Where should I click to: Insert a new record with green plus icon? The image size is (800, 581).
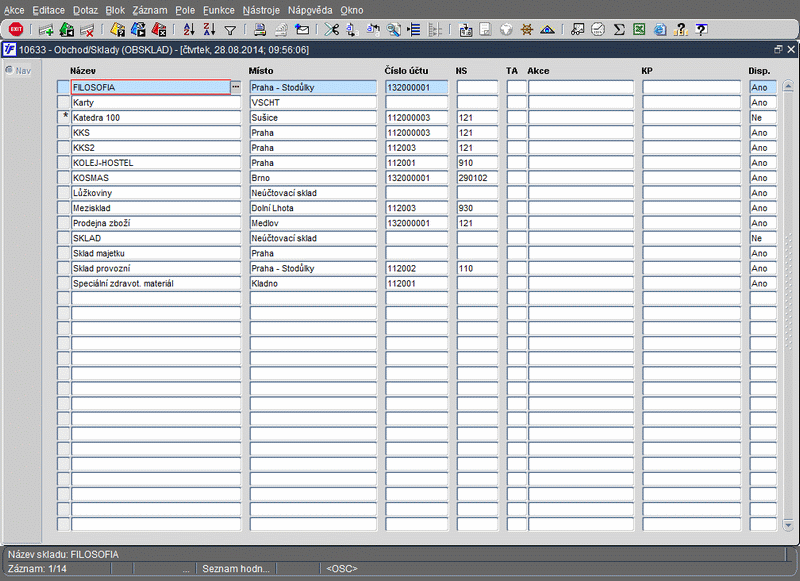(x=46, y=30)
